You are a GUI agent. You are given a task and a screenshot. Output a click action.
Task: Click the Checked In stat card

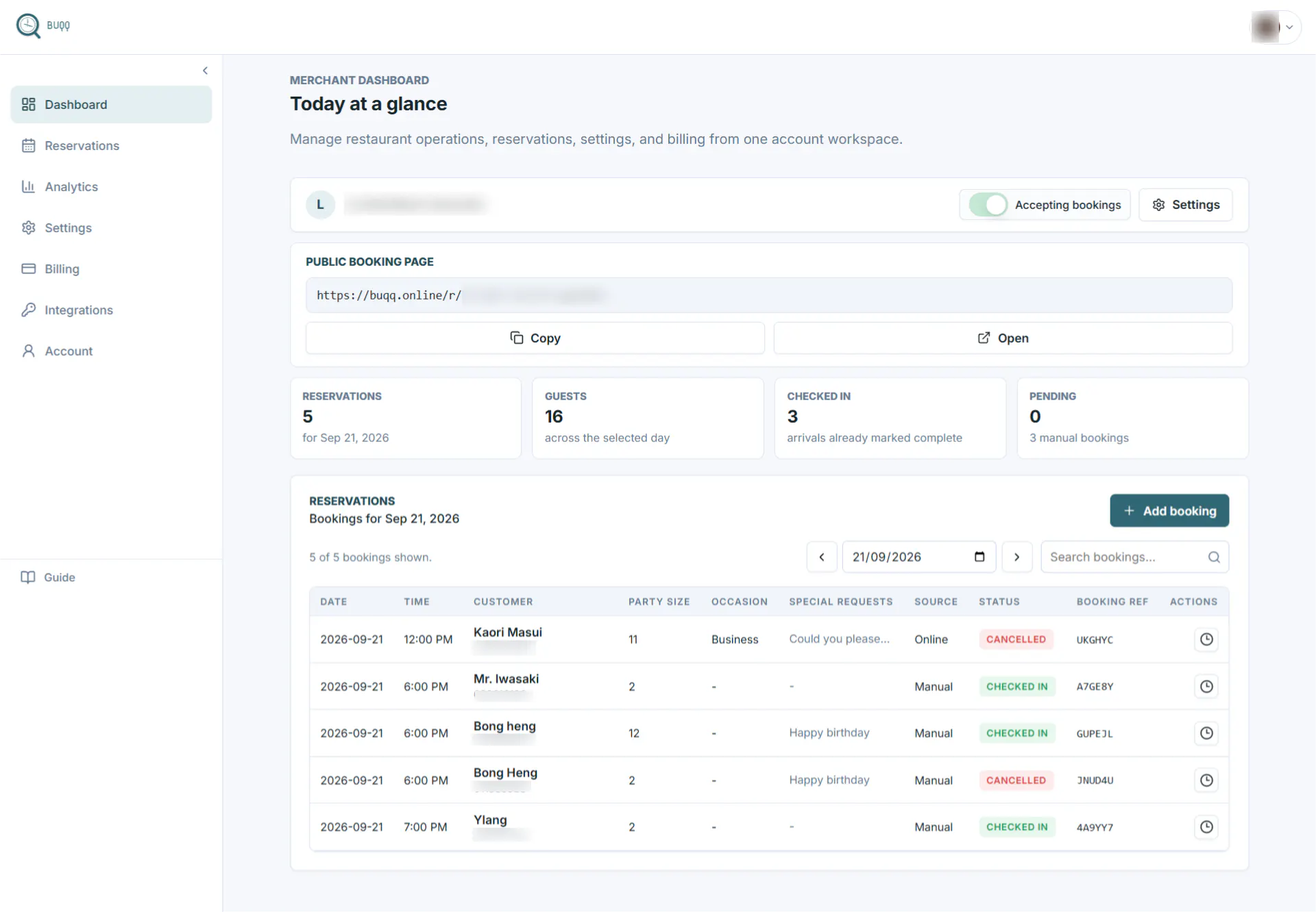[x=890, y=418]
